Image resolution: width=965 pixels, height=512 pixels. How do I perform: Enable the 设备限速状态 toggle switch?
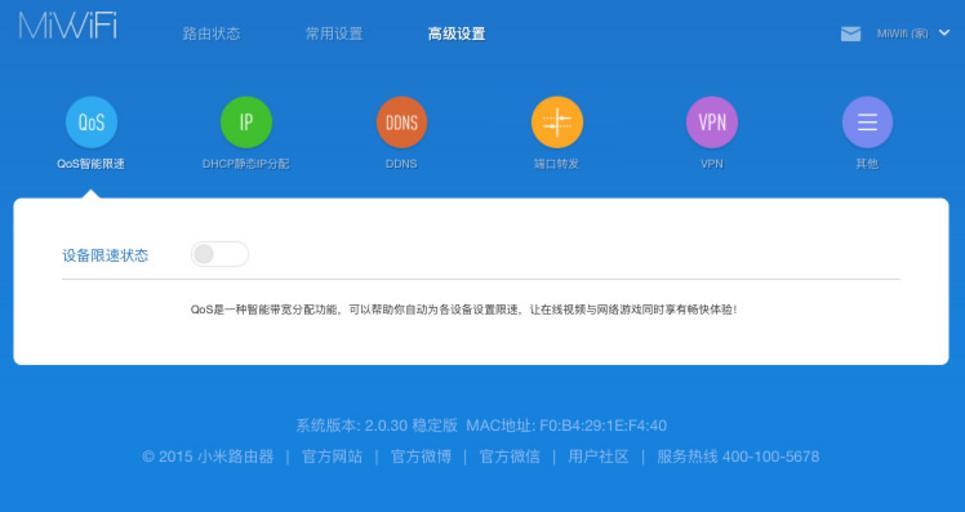pyautogui.click(x=219, y=255)
